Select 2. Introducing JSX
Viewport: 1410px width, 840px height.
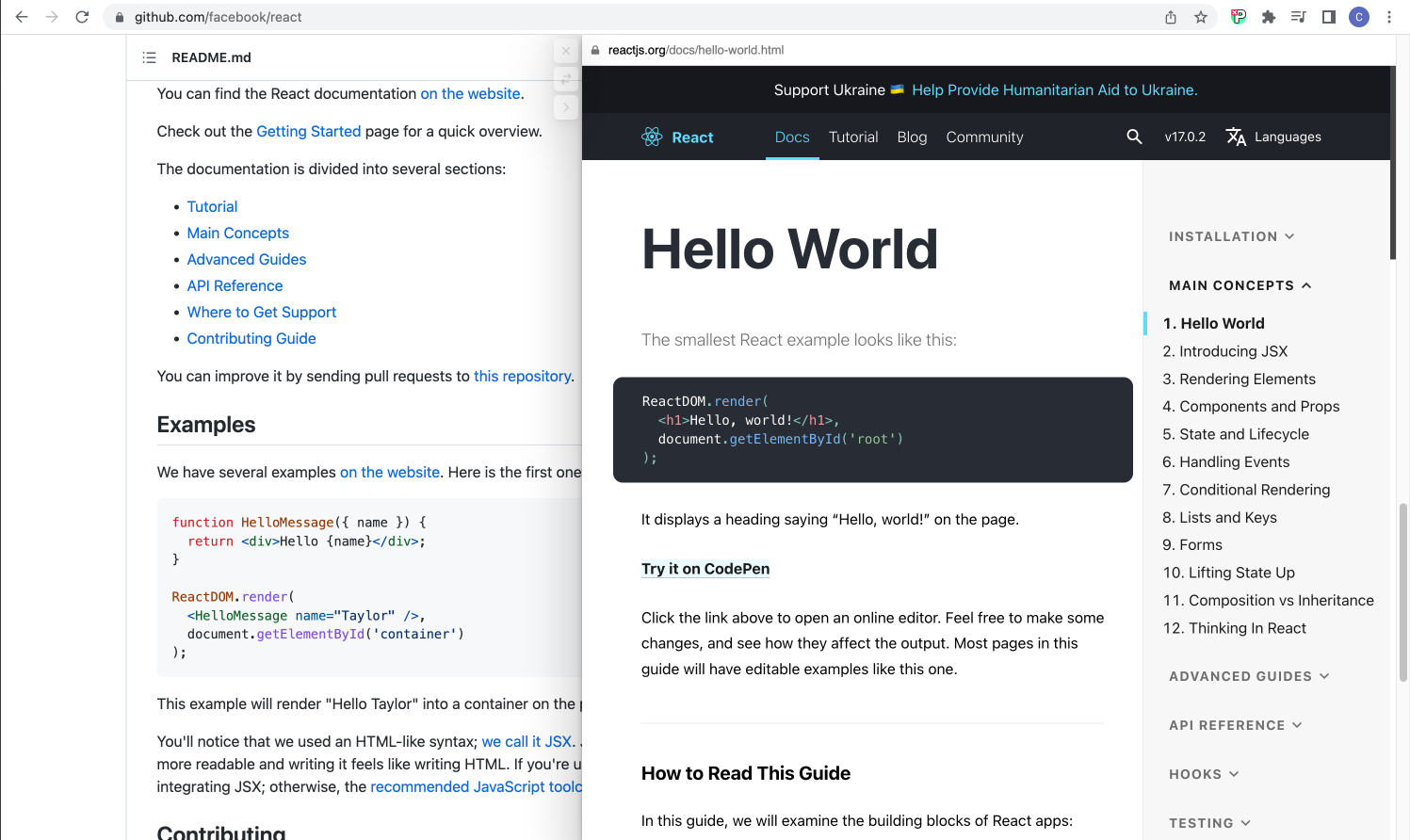(x=1225, y=351)
